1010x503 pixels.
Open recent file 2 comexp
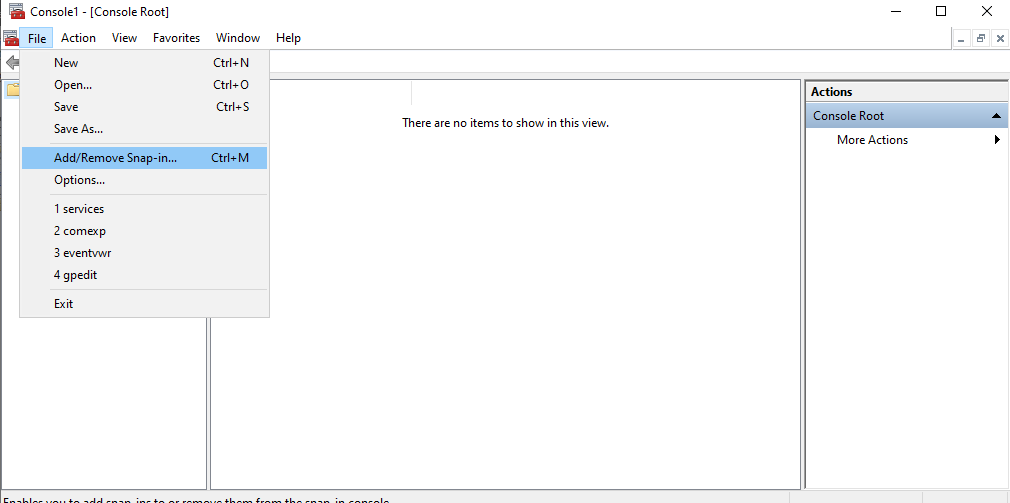144,231
